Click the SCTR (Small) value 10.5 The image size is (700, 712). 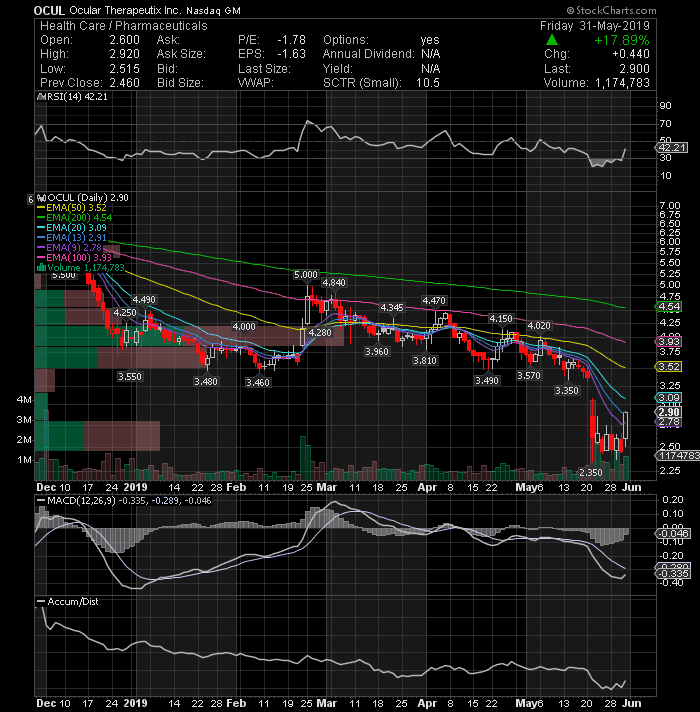[428, 83]
